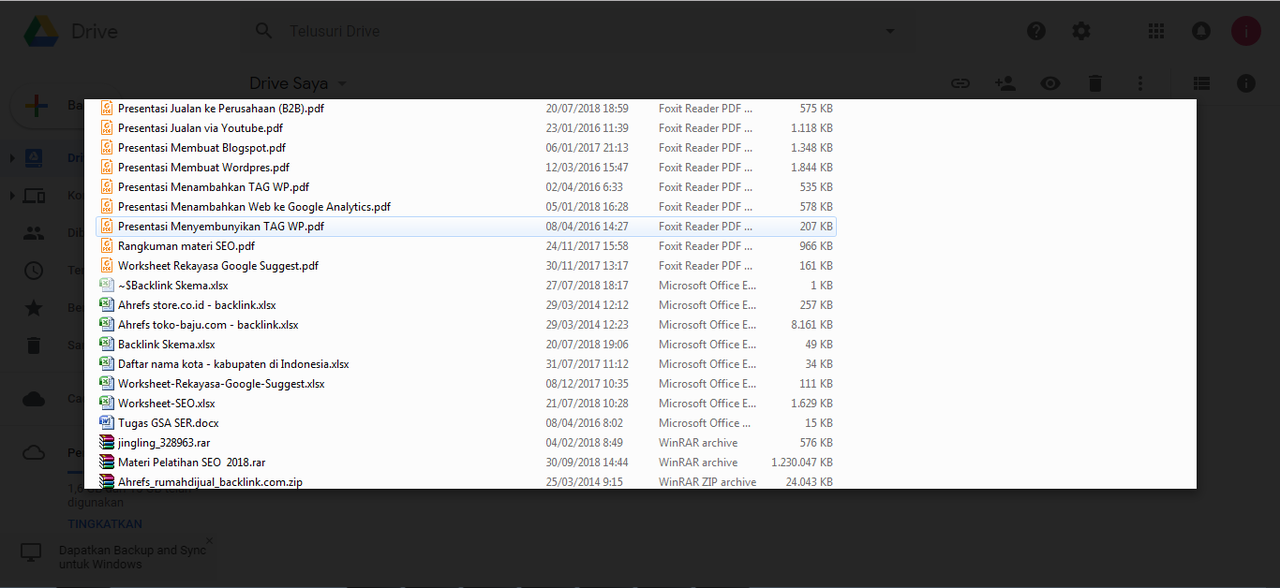Click Dapatkan Backup and Sync untuk Windows
The image size is (1280, 588).
[x=132, y=557]
